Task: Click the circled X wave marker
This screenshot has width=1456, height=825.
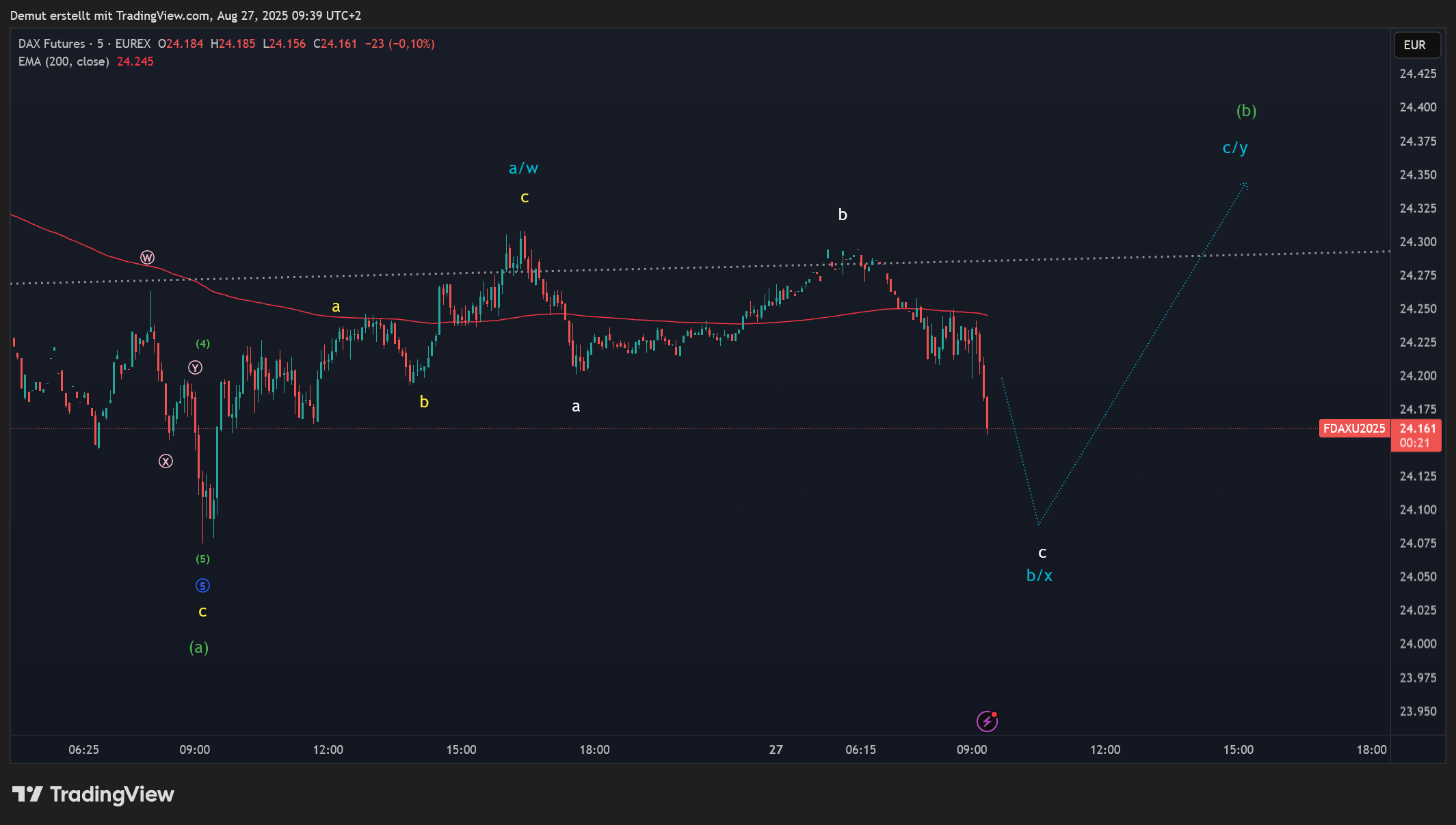Action: pos(166,461)
